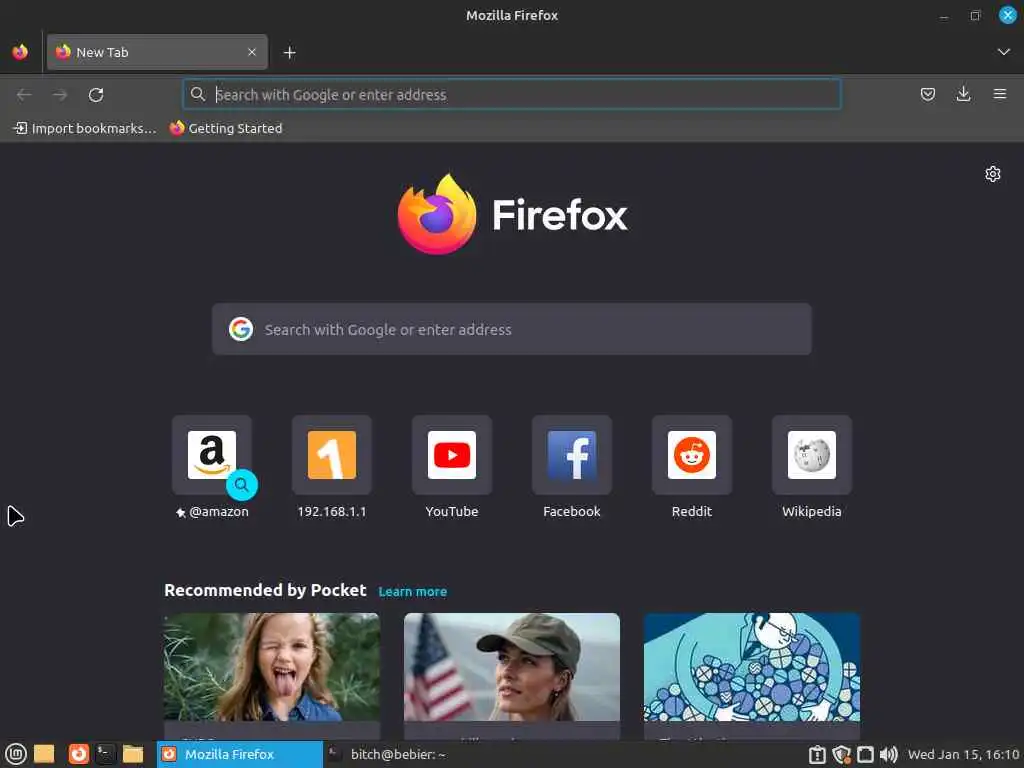This screenshot has height=768, width=1024.
Task: Expand the list all tabs chevron
Action: tap(1003, 52)
